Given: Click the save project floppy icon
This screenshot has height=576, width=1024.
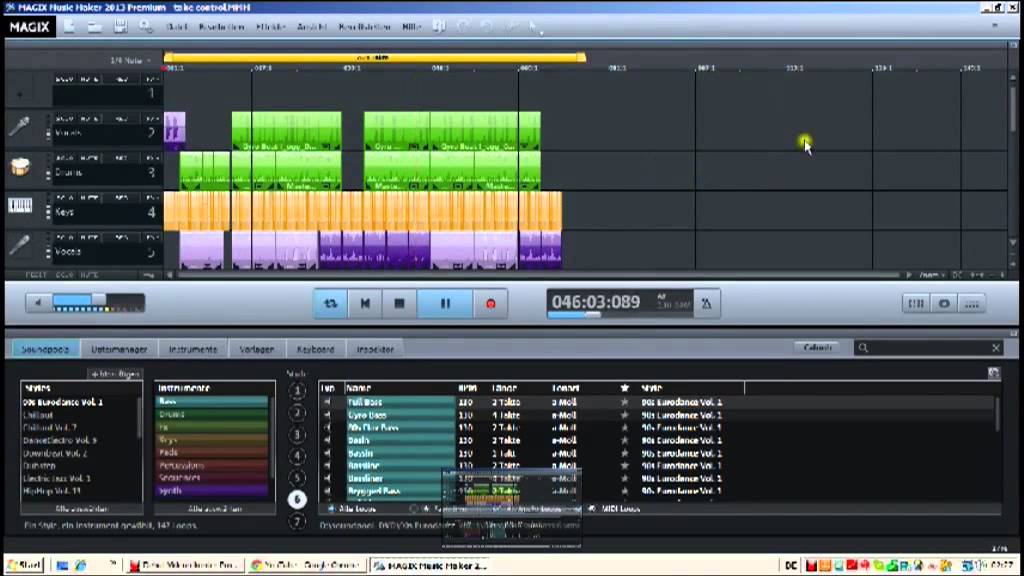Looking at the screenshot, I should [120, 27].
